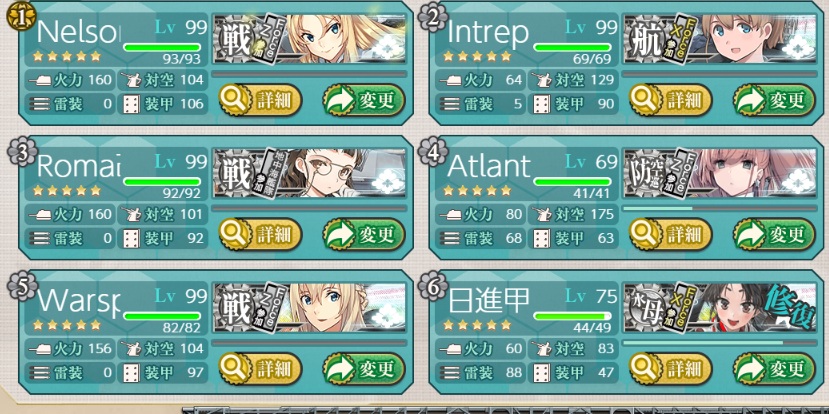Open details for Intrepid

pyautogui.click(x=670, y=100)
